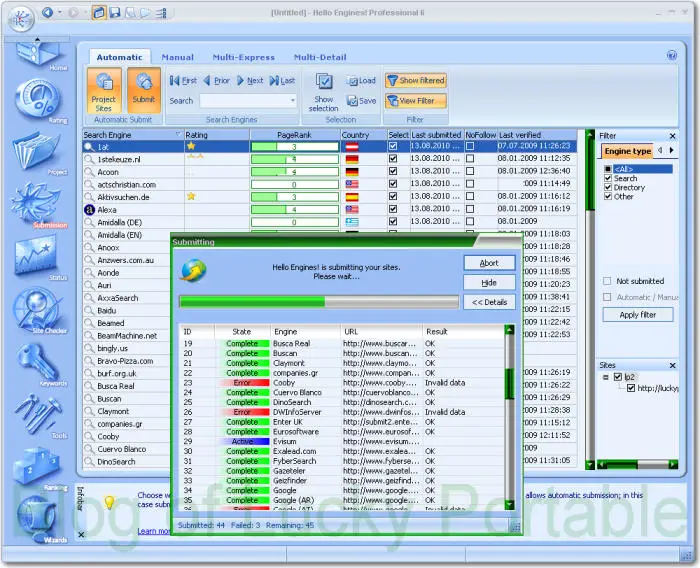Screen dimensions: 700x568
Task: Click the Project Sites button
Action: [104, 91]
